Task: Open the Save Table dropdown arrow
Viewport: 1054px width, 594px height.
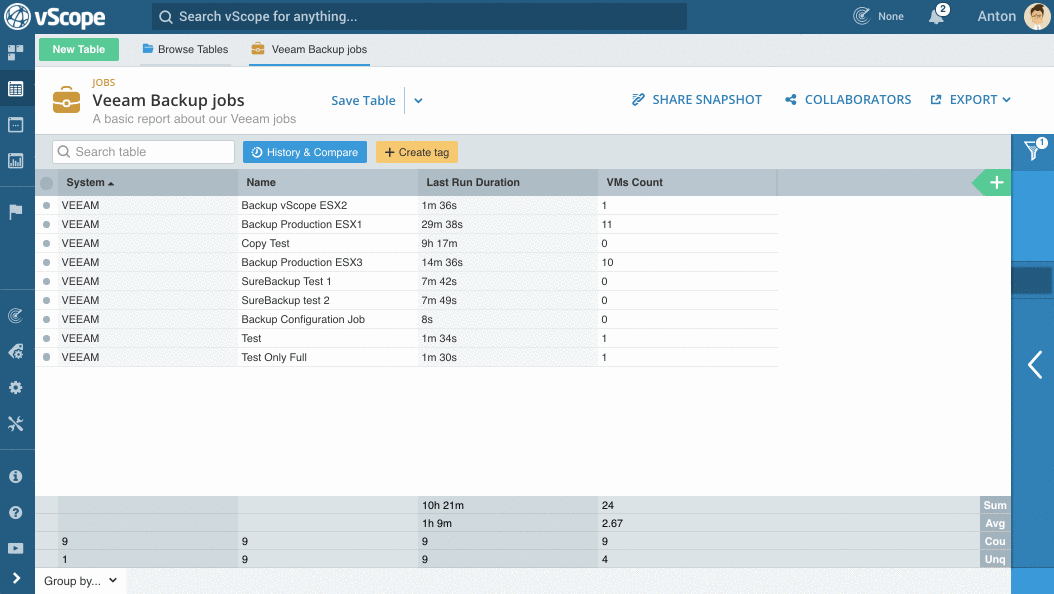Action: pyautogui.click(x=418, y=101)
